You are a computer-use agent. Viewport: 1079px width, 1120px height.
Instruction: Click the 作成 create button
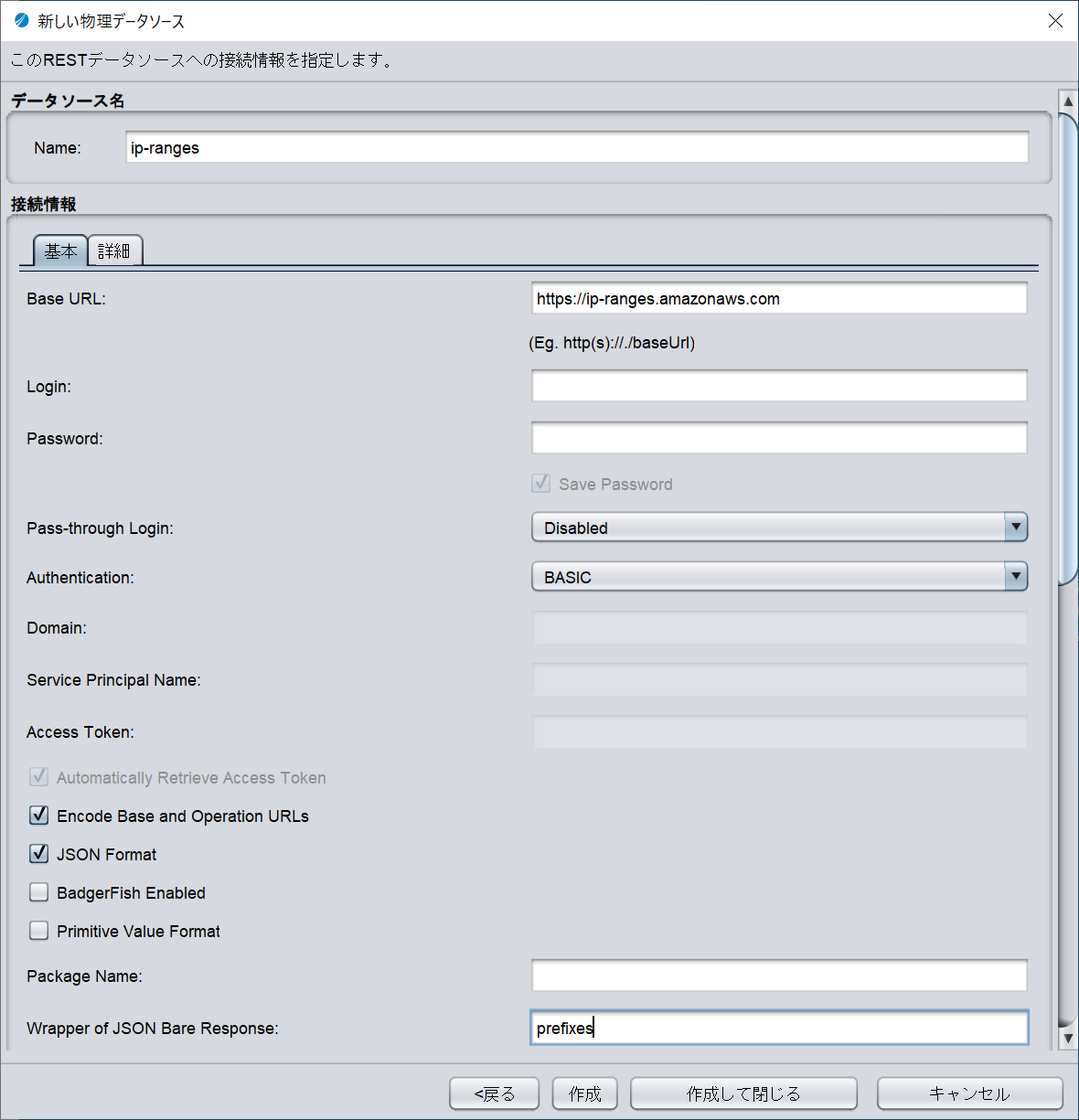pos(585,1093)
